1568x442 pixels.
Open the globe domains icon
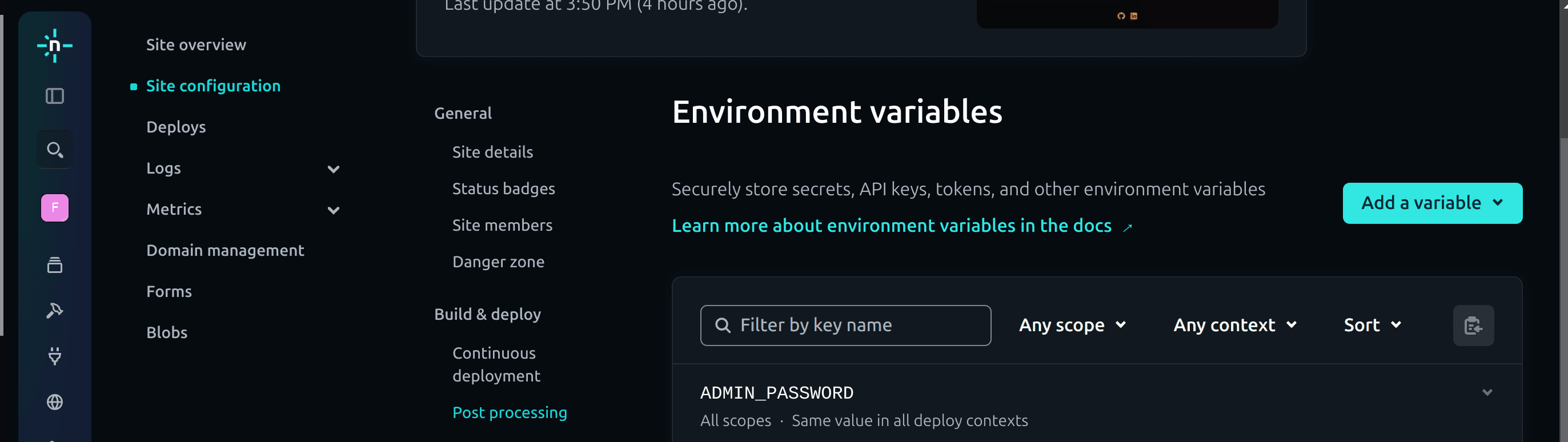point(55,402)
